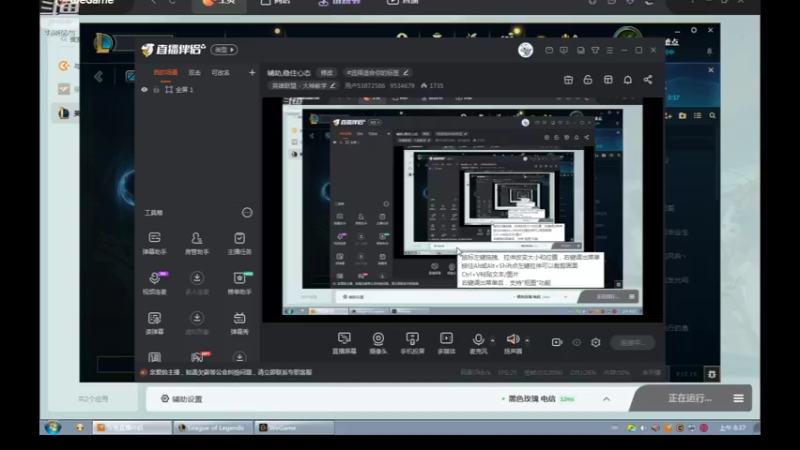Click the 连接中 start stream button

click(633, 342)
